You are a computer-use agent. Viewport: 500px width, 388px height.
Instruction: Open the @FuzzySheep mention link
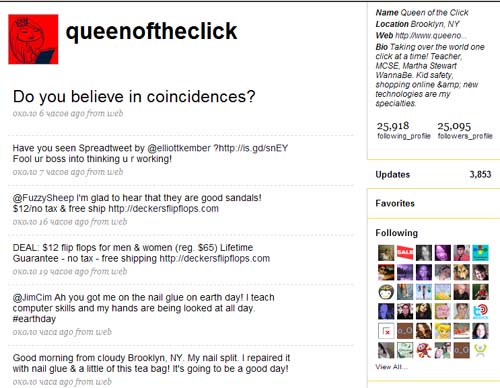coord(43,198)
